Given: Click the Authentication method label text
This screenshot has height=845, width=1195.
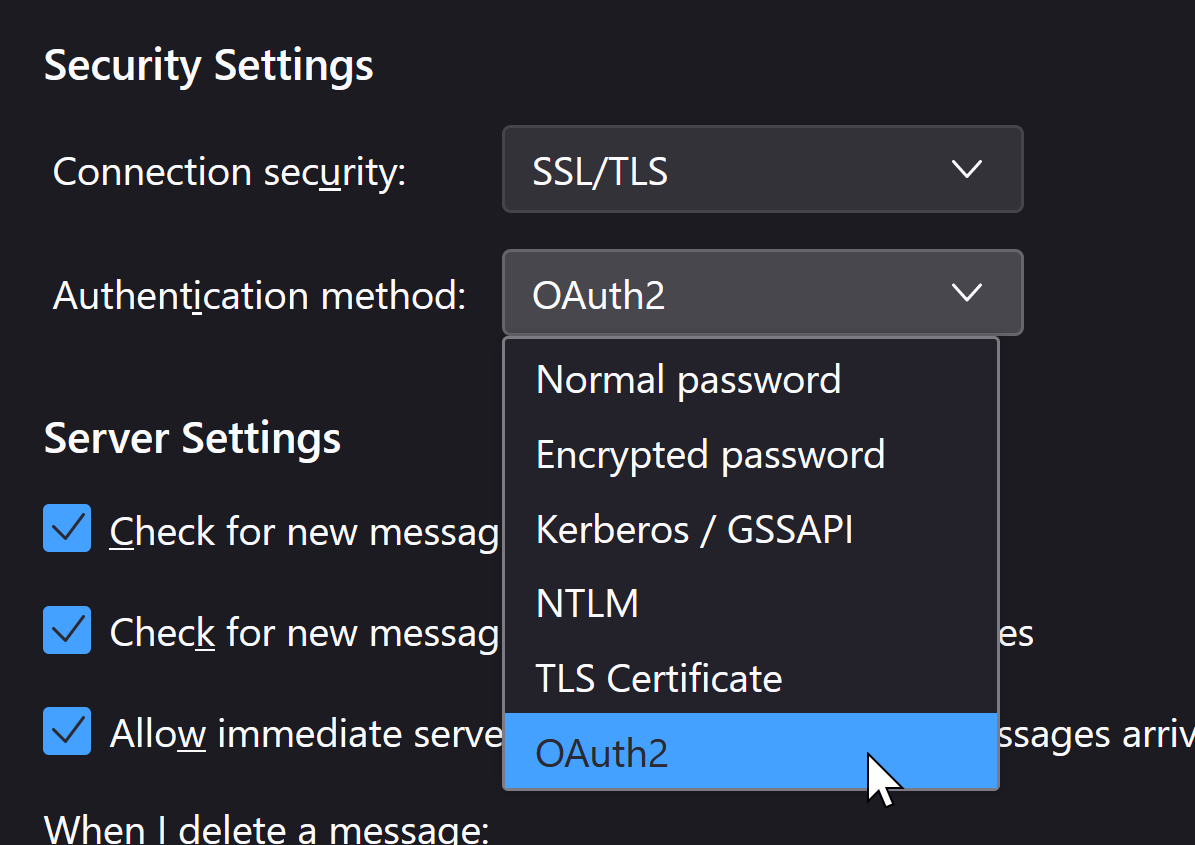Looking at the screenshot, I should [259, 296].
